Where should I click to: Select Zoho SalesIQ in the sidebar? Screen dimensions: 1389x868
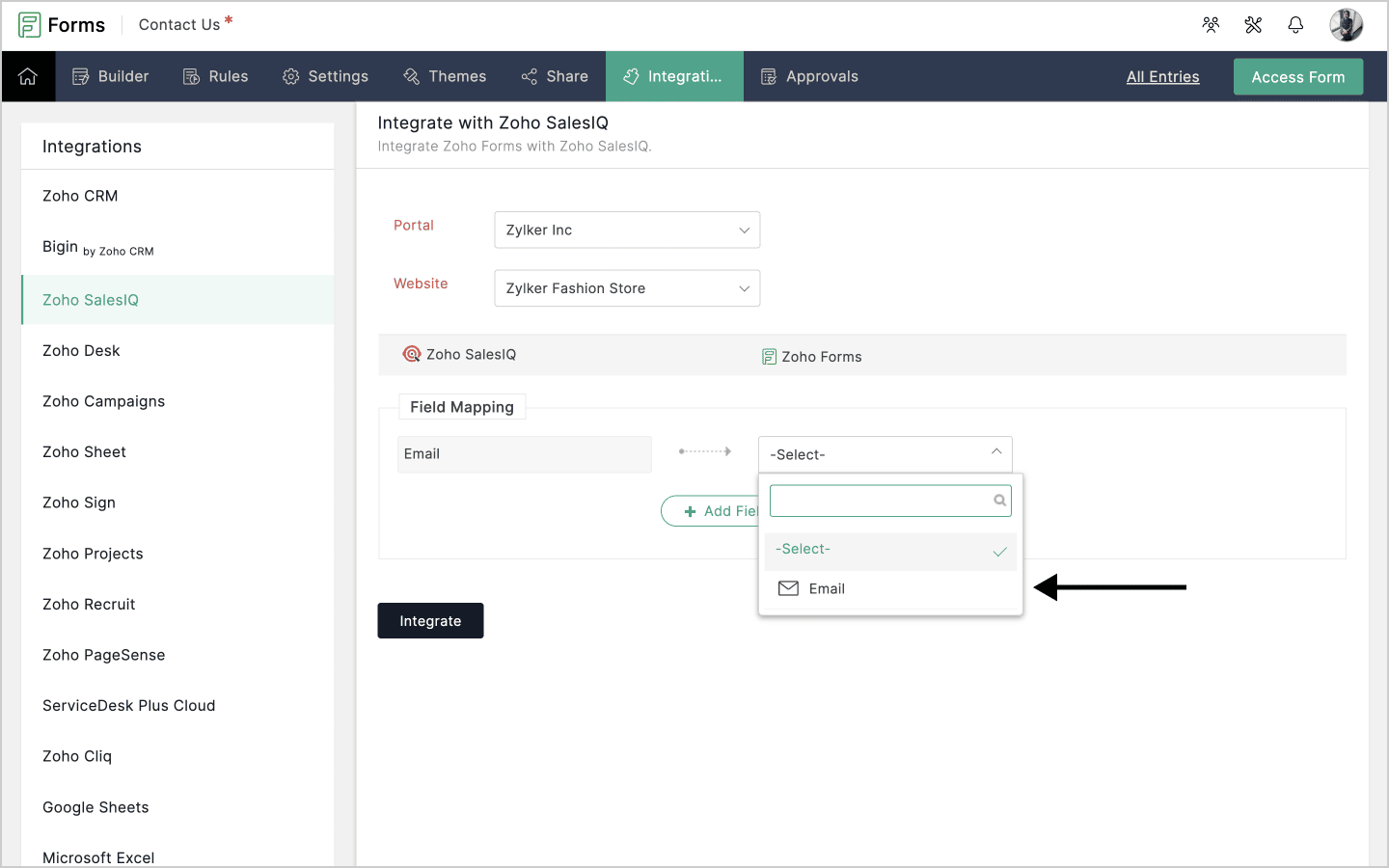[x=177, y=300]
